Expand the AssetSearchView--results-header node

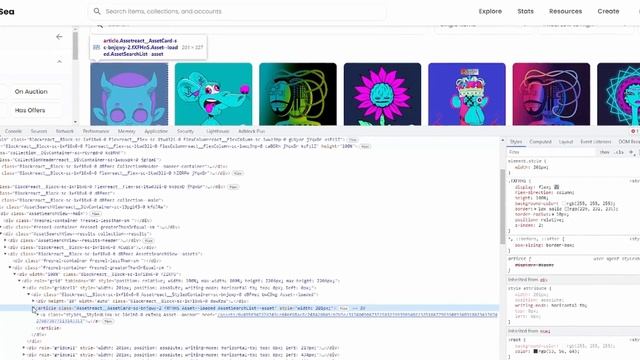coord(6,240)
